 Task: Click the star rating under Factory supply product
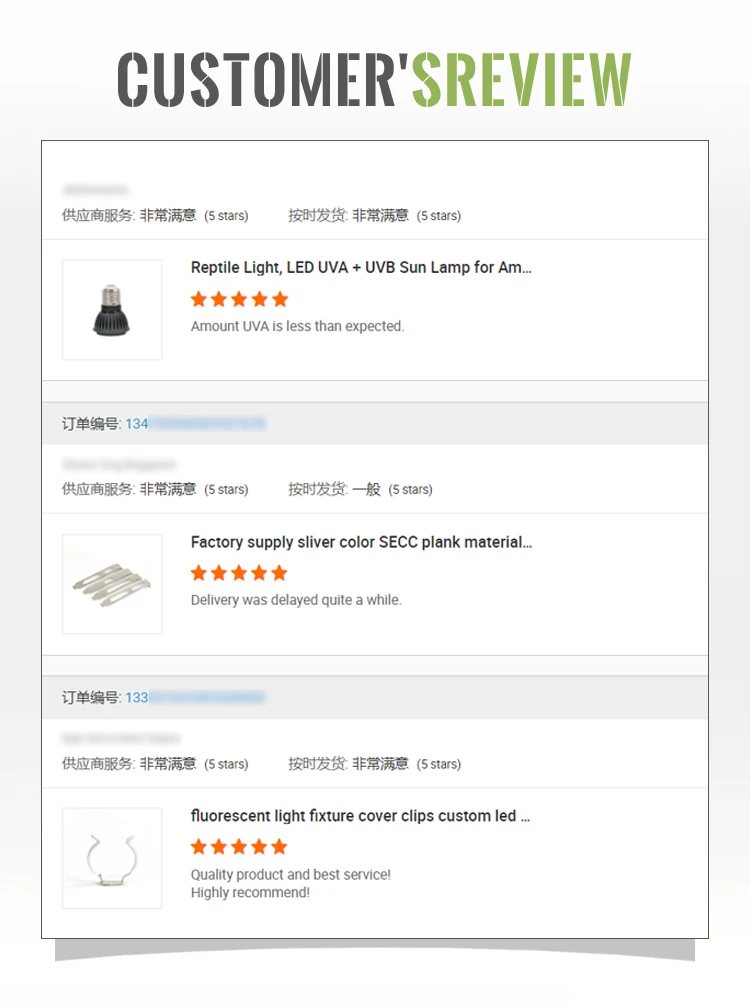[239, 573]
